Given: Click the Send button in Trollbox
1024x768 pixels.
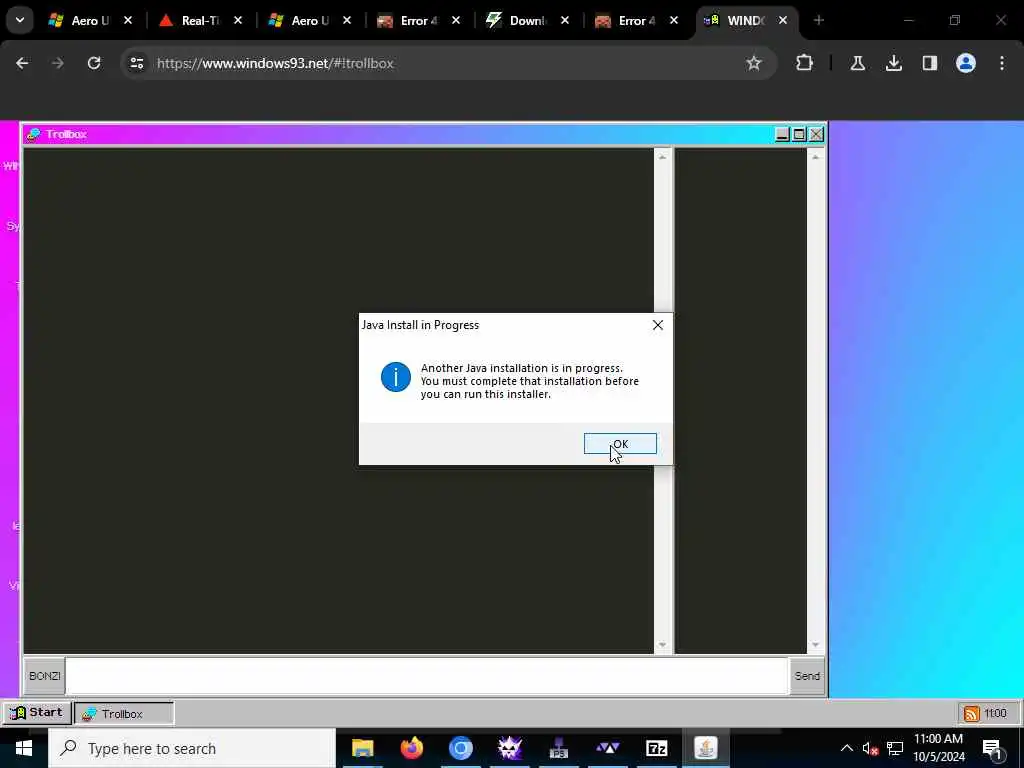Looking at the screenshot, I should [x=807, y=676].
